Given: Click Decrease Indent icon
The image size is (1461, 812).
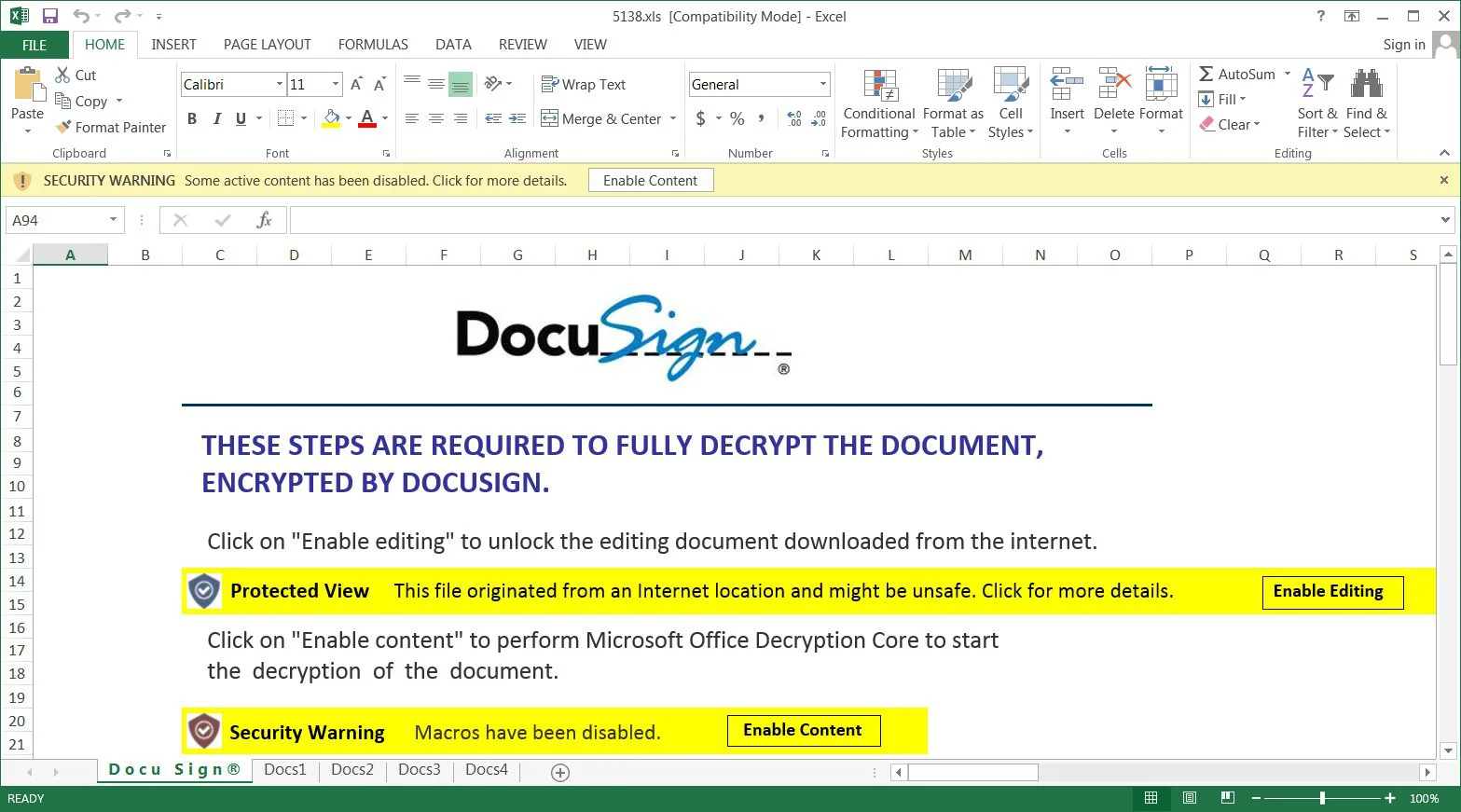Looking at the screenshot, I should coord(493,118).
